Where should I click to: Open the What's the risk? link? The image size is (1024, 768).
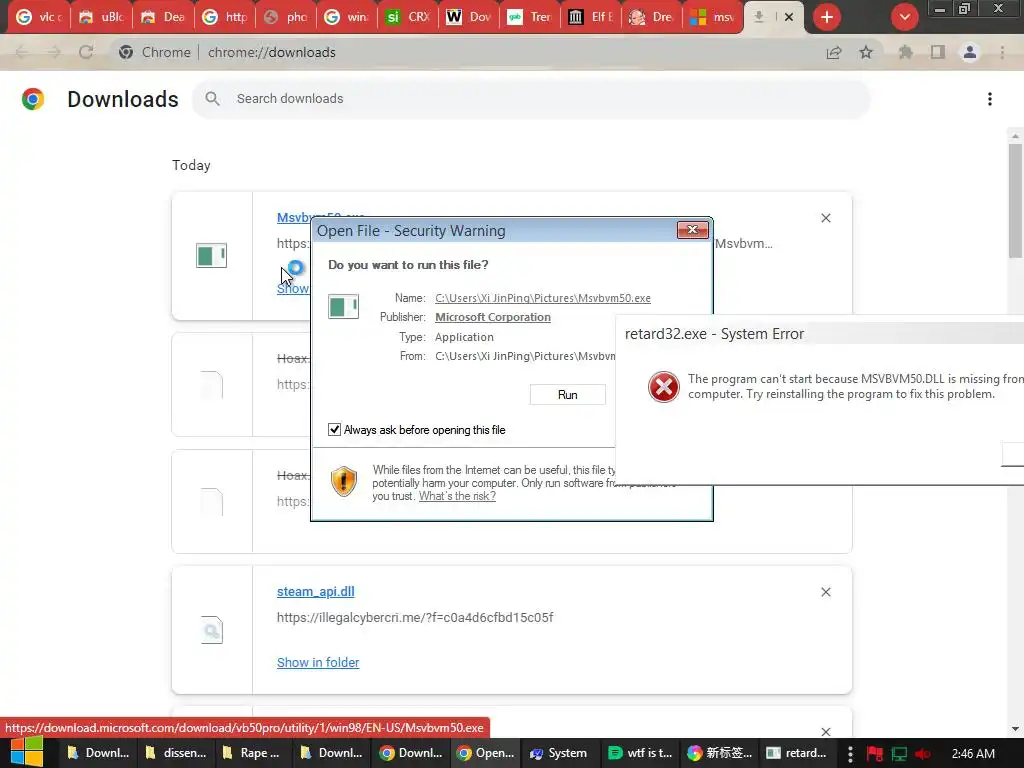457,496
